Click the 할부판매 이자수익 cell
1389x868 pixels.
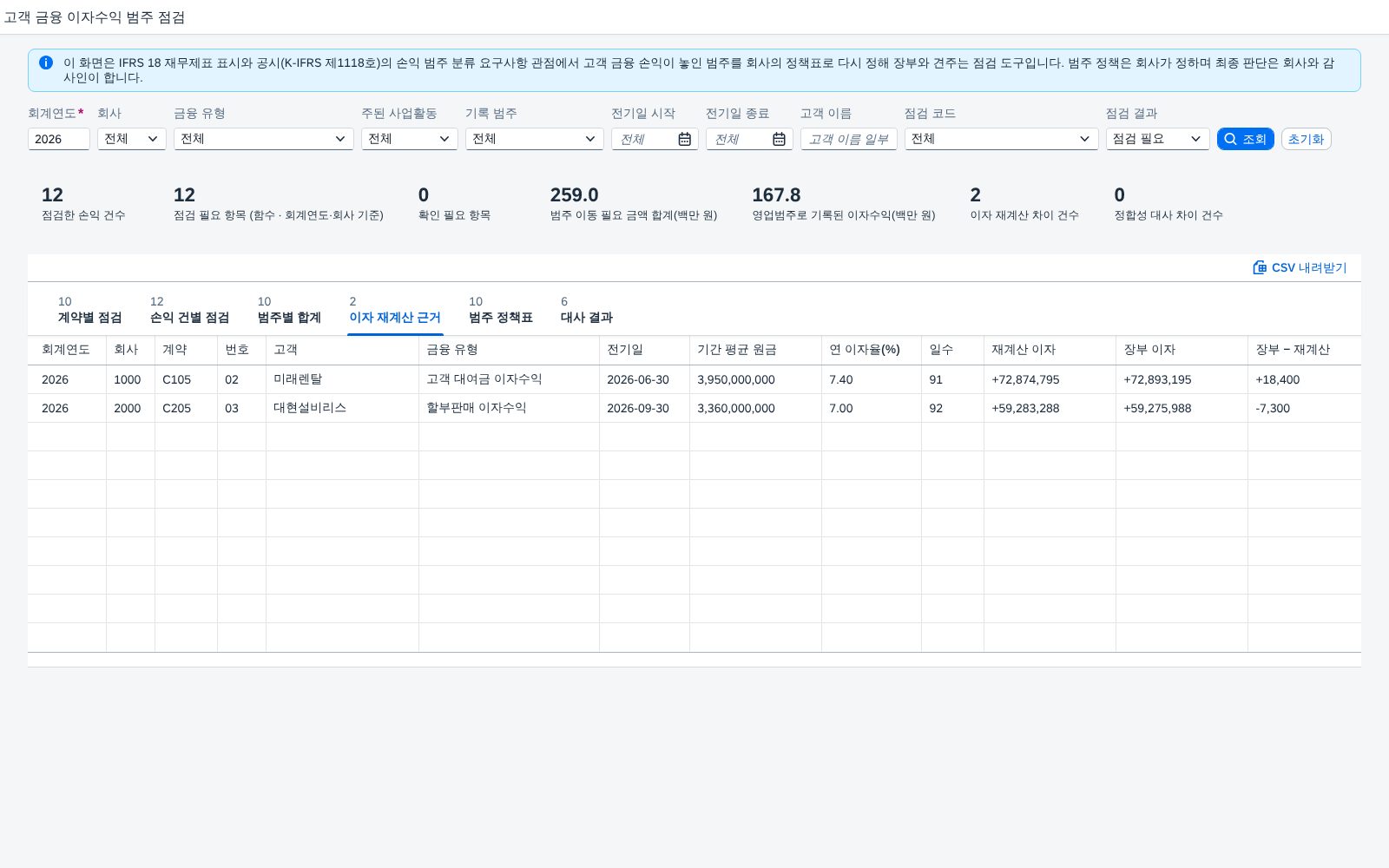coord(510,408)
